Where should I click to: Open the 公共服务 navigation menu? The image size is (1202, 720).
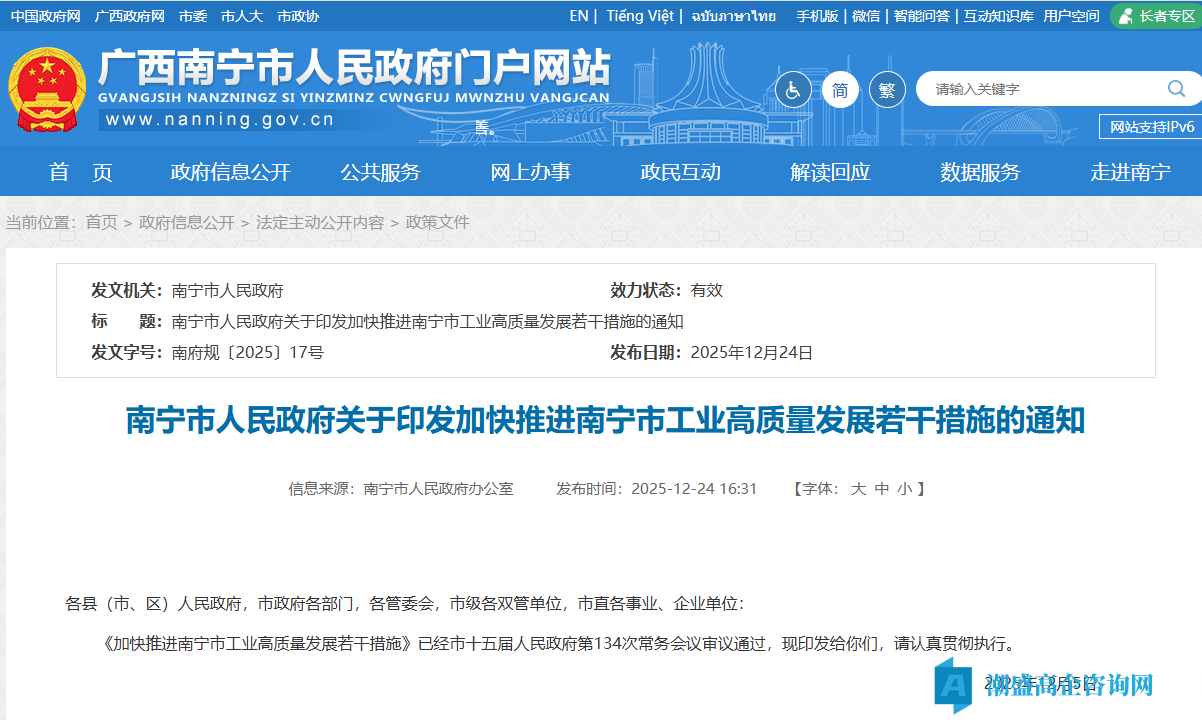[x=379, y=171]
